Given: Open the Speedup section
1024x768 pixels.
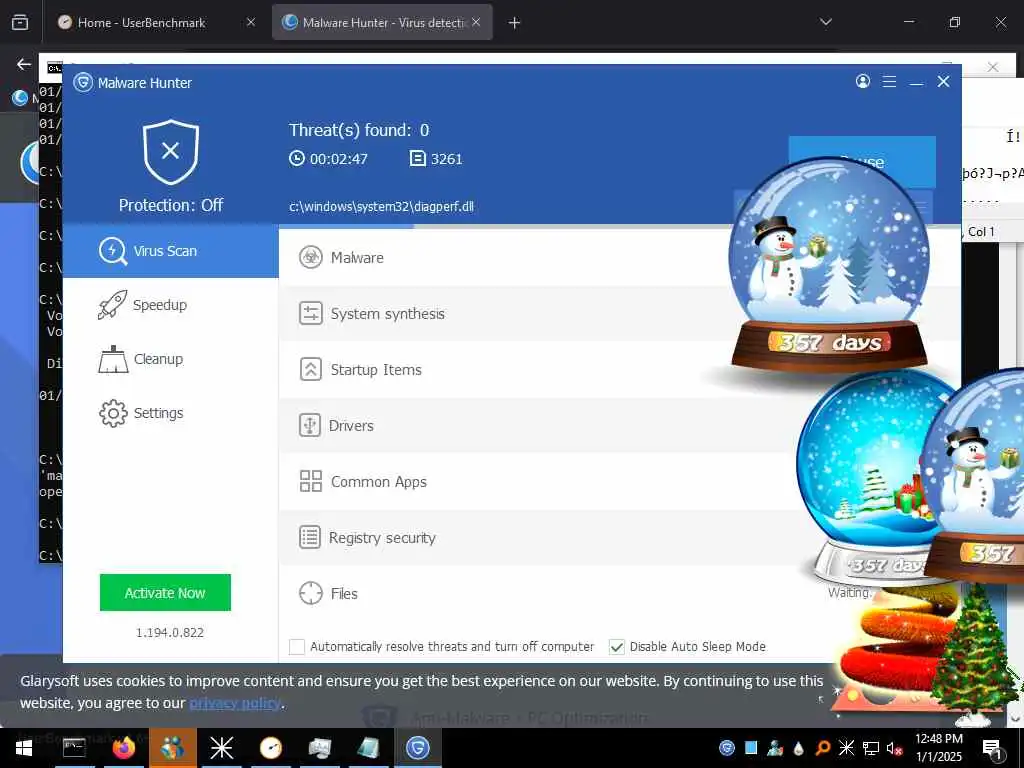Looking at the screenshot, I should (170, 305).
